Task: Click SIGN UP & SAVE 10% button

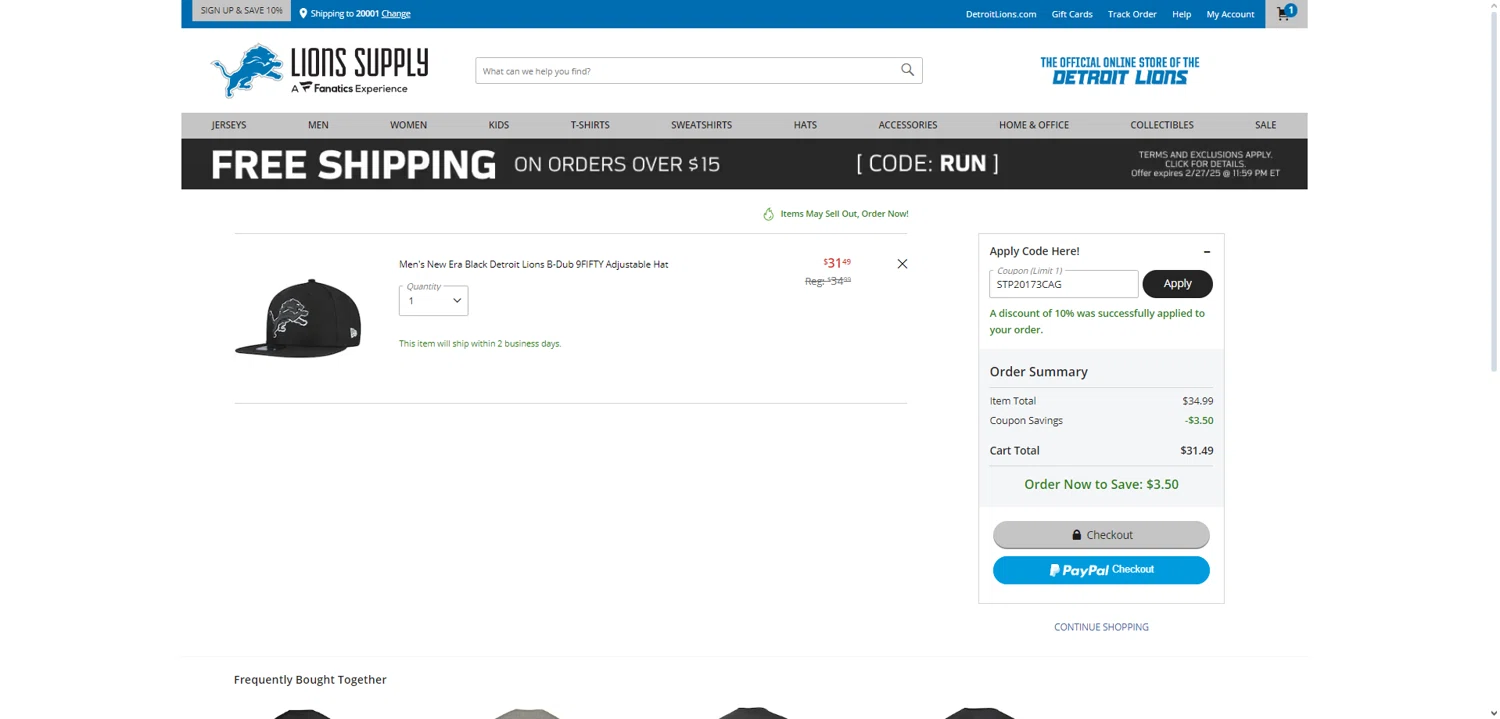Action: pos(241,11)
